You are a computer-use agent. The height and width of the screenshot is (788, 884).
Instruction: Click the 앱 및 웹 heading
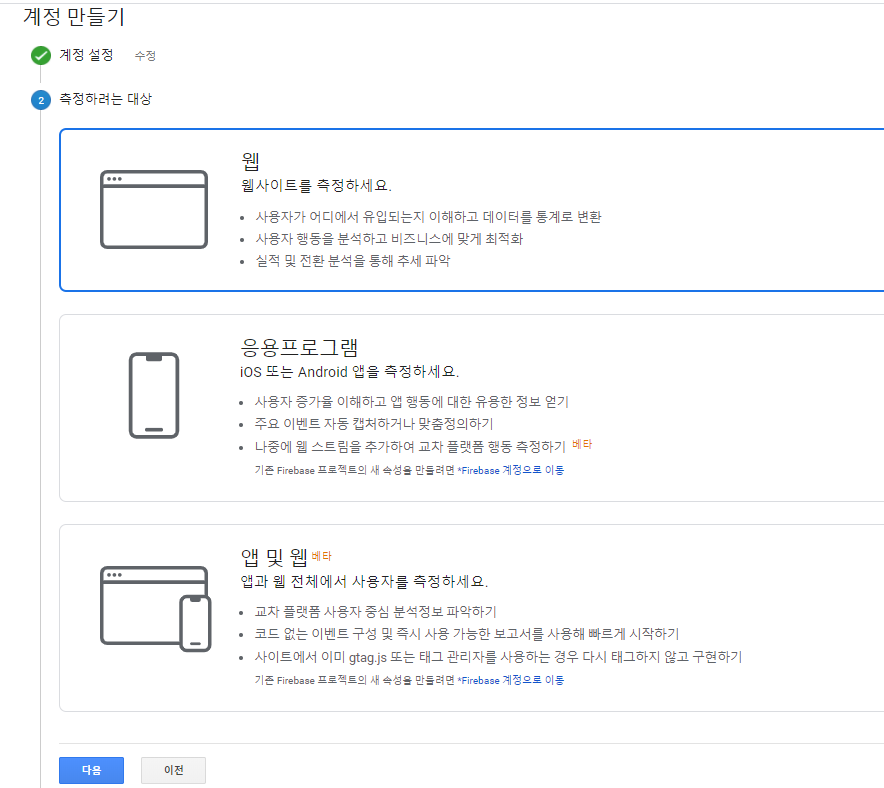coord(274,557)
